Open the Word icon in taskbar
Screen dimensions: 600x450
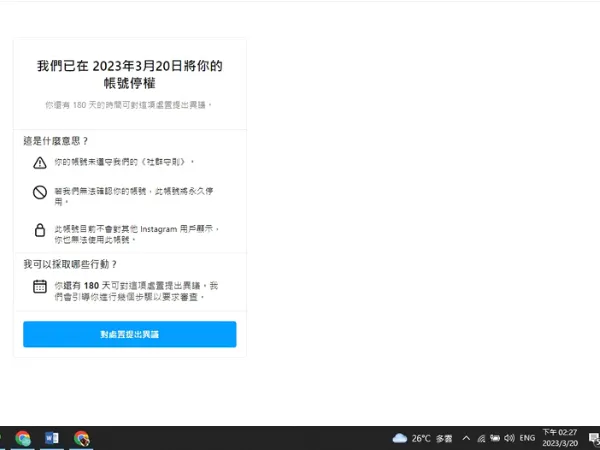(x=52, y=438)
